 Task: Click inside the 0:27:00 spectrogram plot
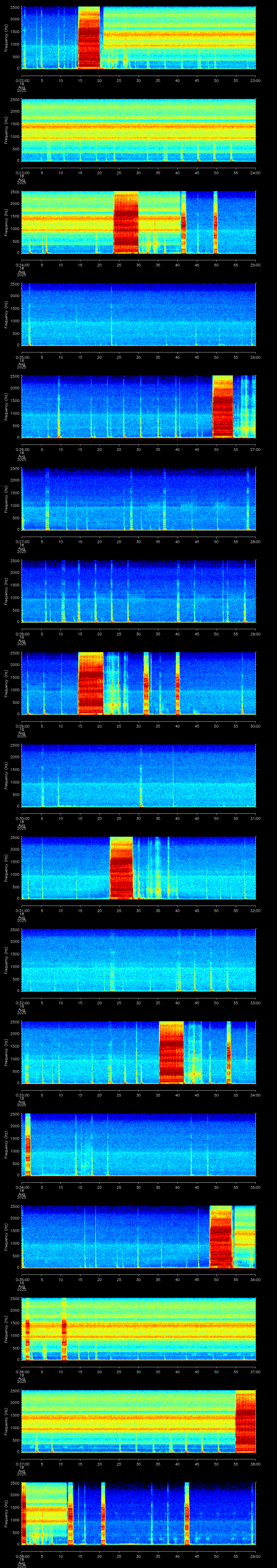[138, 499]
